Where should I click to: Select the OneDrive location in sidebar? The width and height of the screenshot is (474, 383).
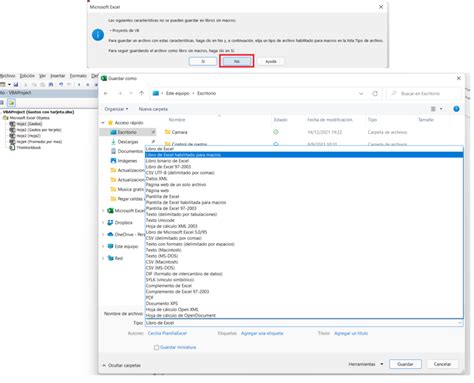click(129, 234)
